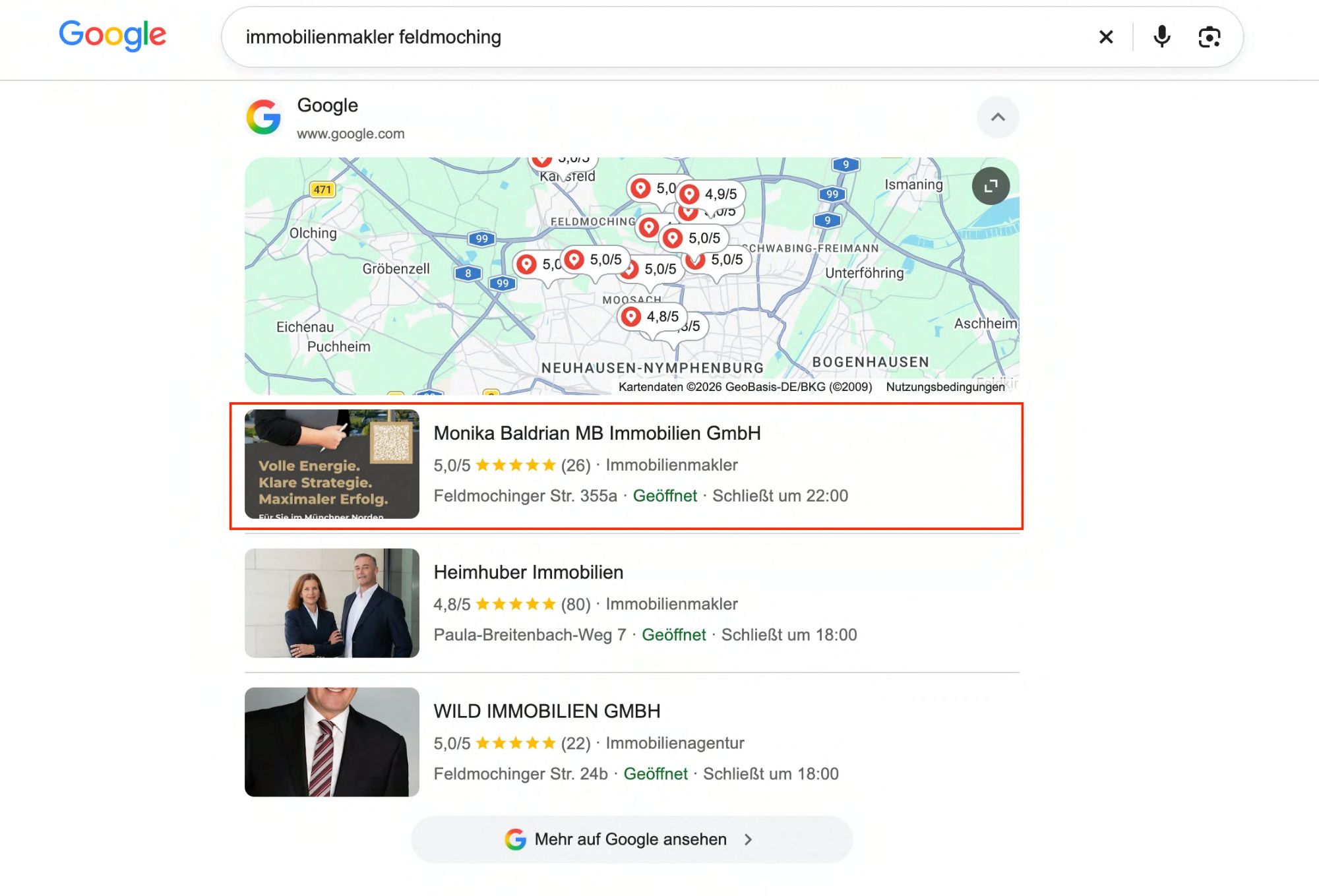Click address Feldmochinger Str. 355a
Viewport: 1319px width, 896px height.
(x=525, y=496)
